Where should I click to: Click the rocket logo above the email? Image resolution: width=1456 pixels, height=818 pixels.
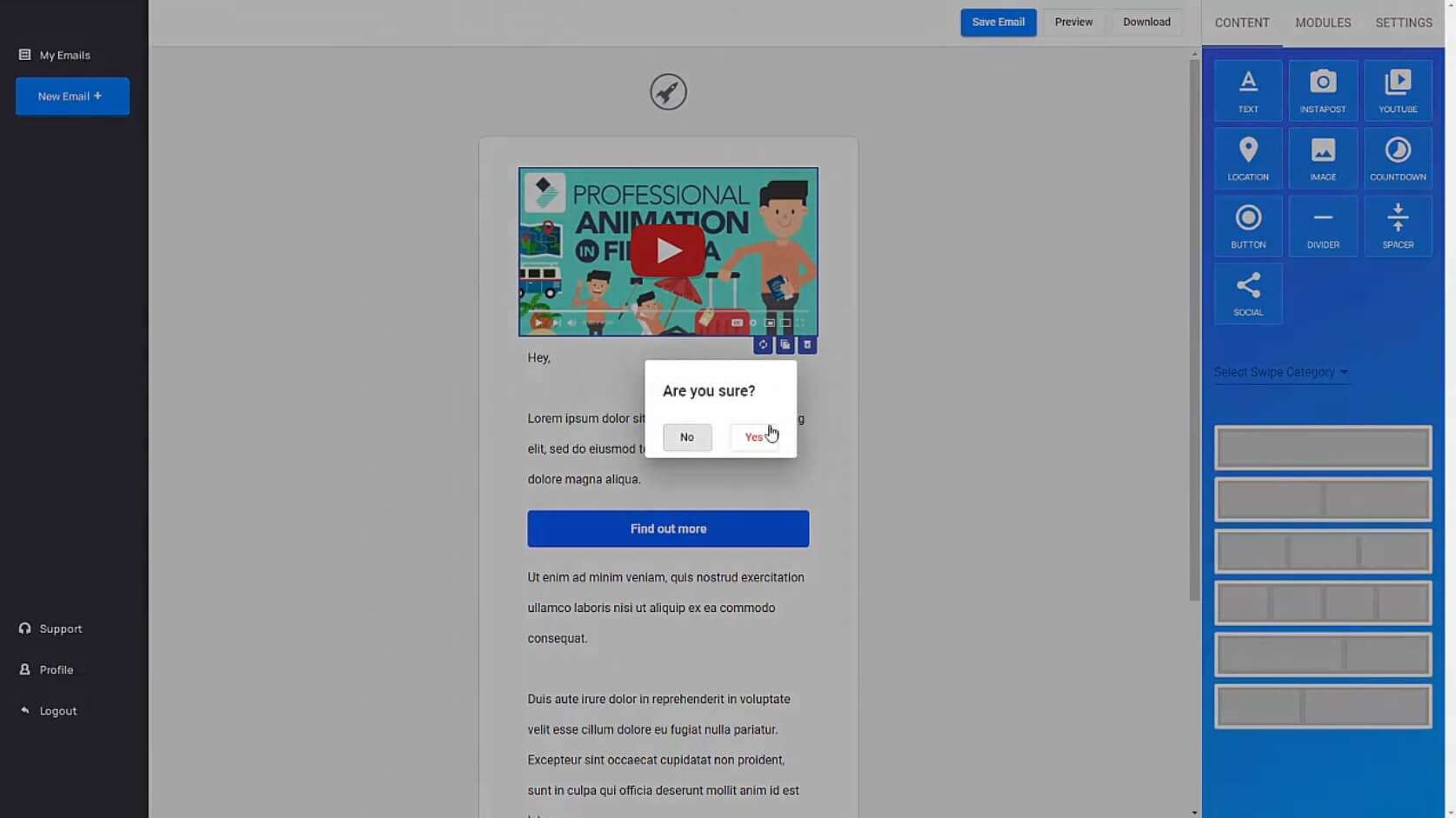tap(668, 91)
